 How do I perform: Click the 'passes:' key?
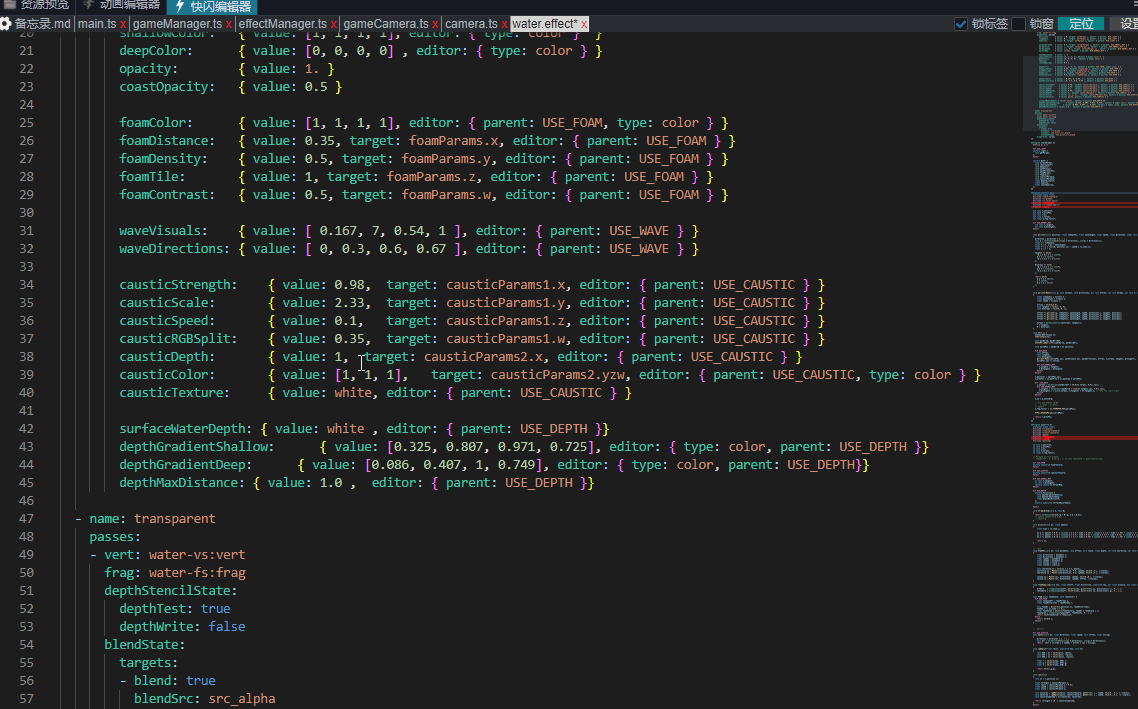[115, 537]
